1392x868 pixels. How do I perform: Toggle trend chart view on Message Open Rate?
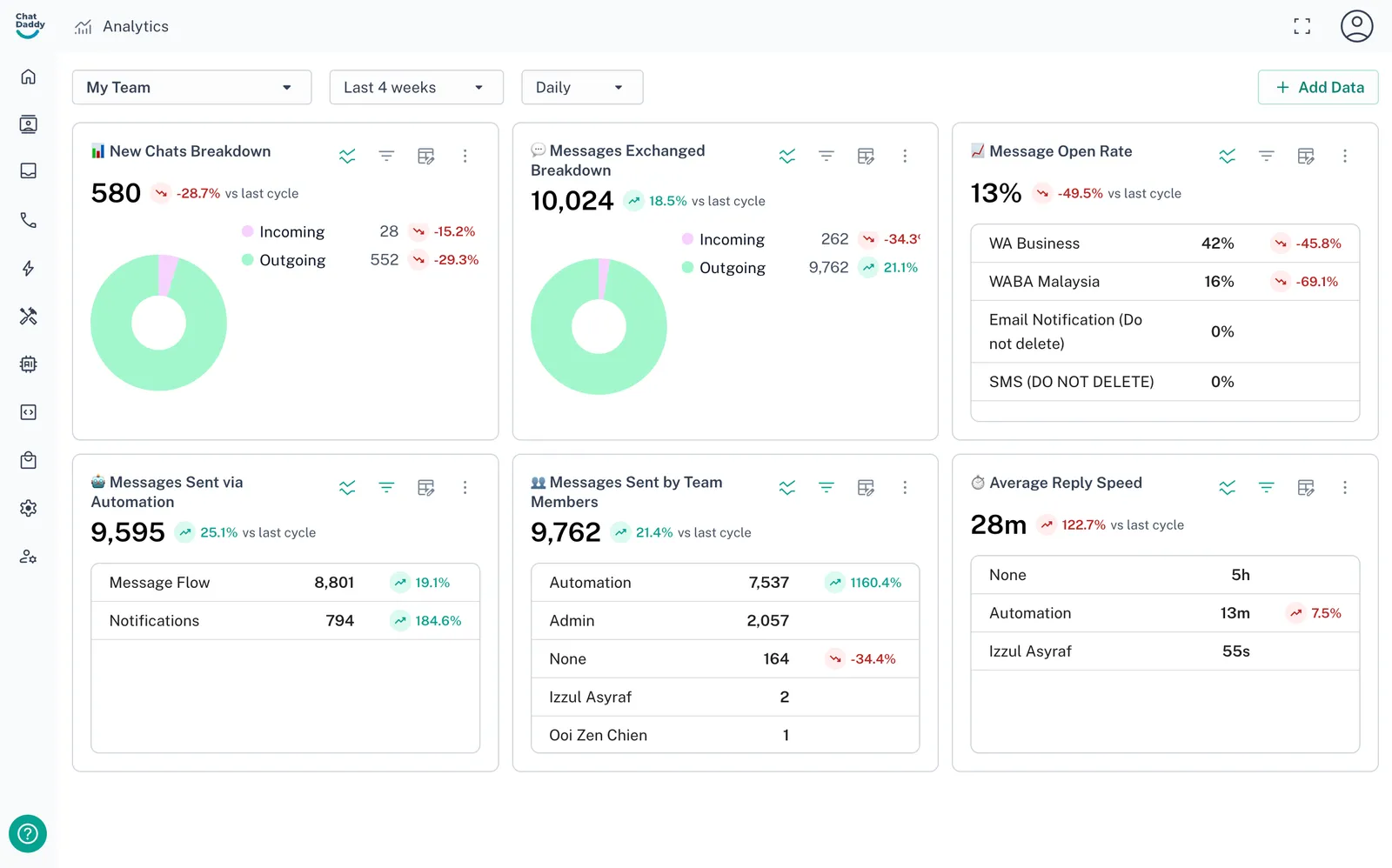1227,156
